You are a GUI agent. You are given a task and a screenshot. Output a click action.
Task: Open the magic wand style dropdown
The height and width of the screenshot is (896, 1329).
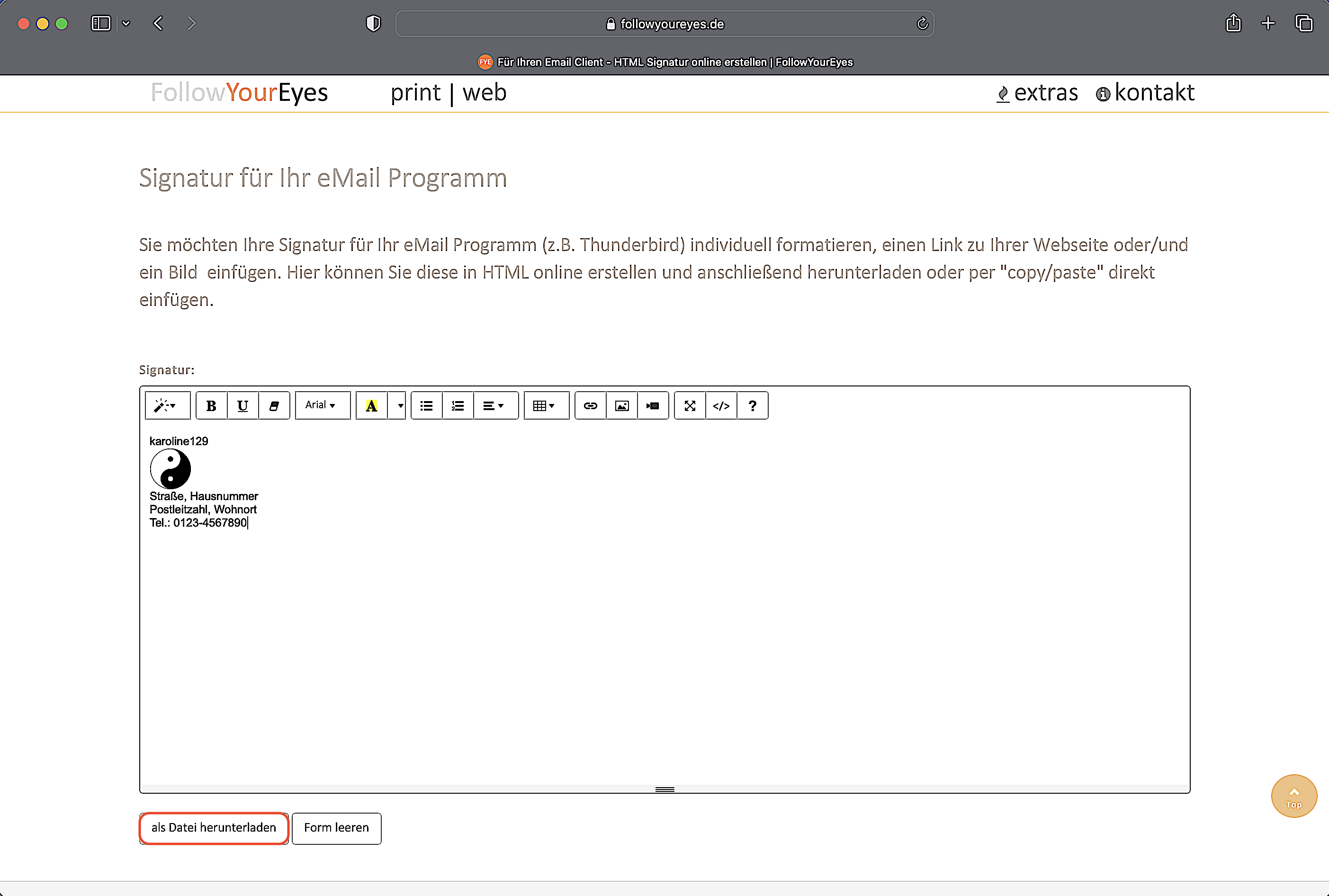click(x=166, y=406)
